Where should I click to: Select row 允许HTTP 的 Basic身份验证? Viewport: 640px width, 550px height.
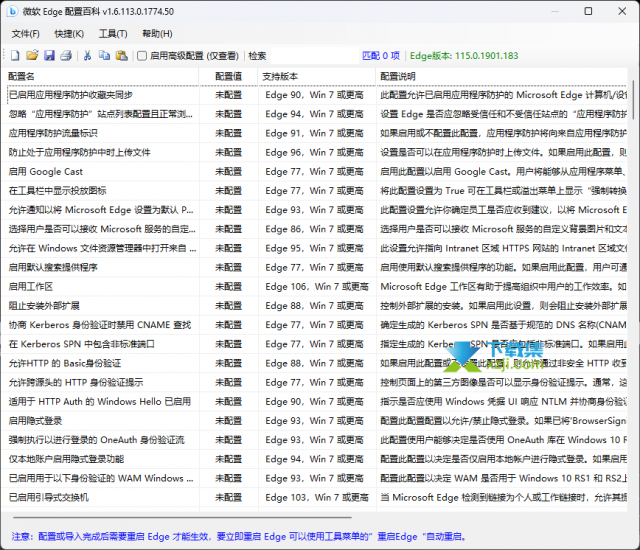pyautogui.click(x=314, y=364)
